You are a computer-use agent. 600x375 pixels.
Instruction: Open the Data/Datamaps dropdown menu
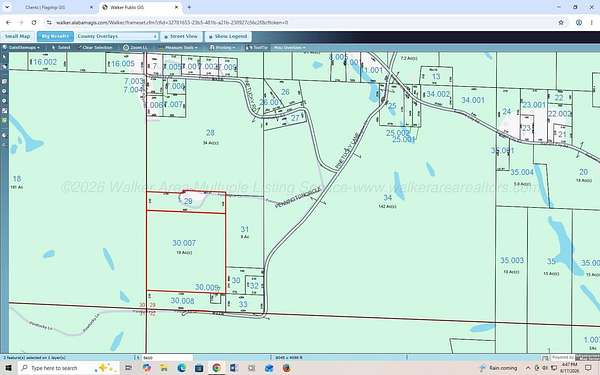click(21, 47)
